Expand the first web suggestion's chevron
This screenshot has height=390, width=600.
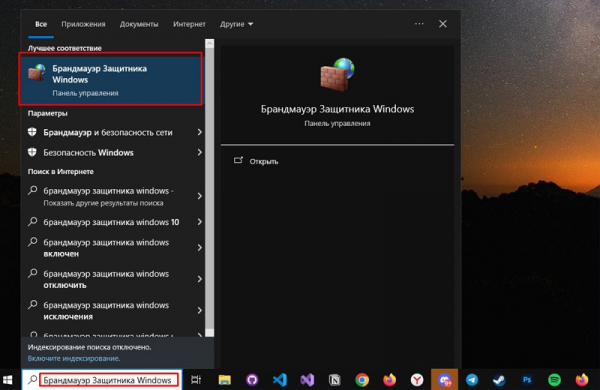(x=199, y=196)
